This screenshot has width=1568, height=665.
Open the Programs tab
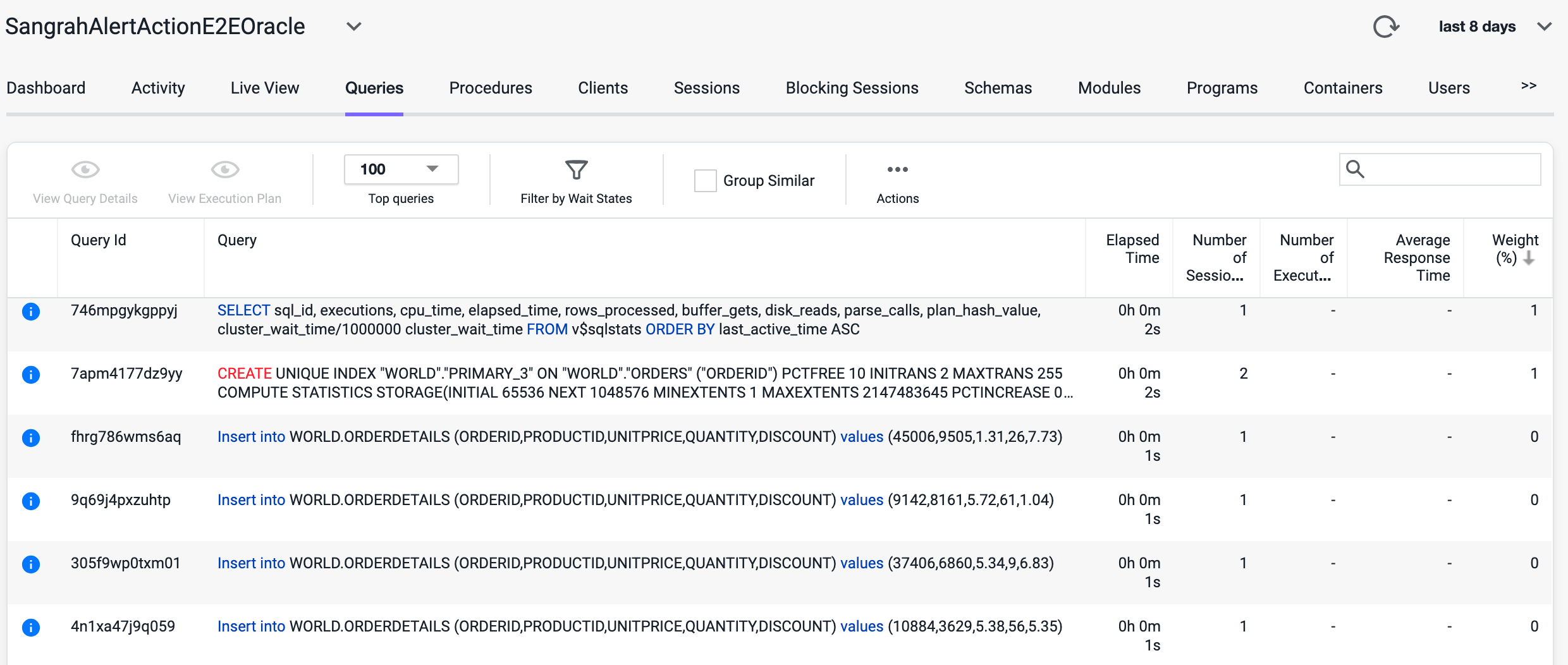pyautogui.click(x=1222, y=88)
